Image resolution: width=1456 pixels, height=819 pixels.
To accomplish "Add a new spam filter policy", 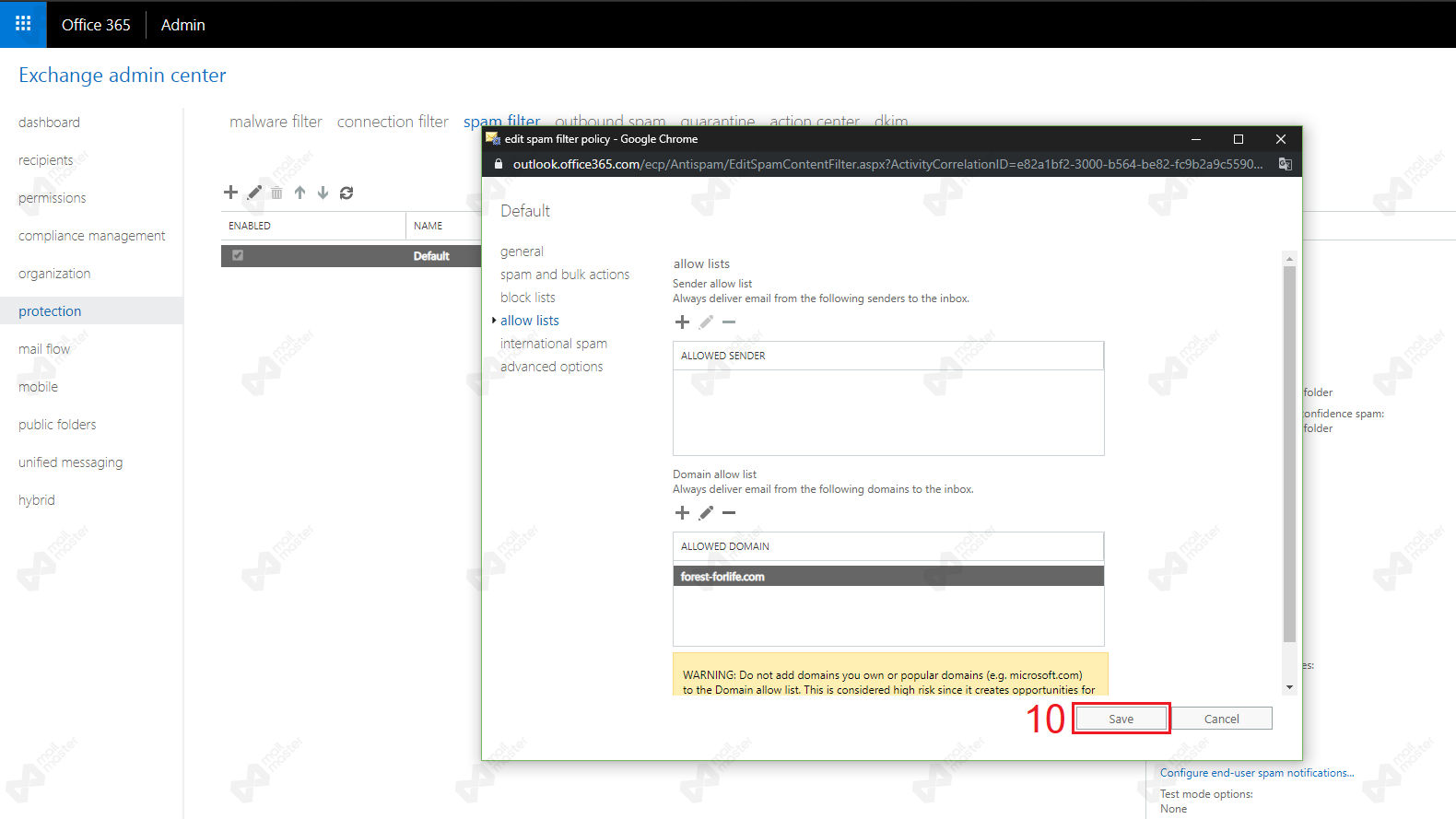I will click(x=230, y=193).
